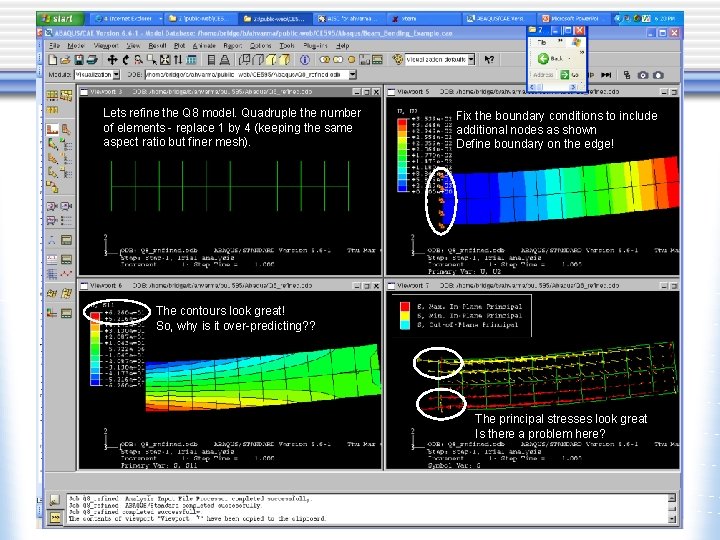Click the Common Plot Options icon
The height and width of the screenshot is (540, 720).
tap(52, 96)
